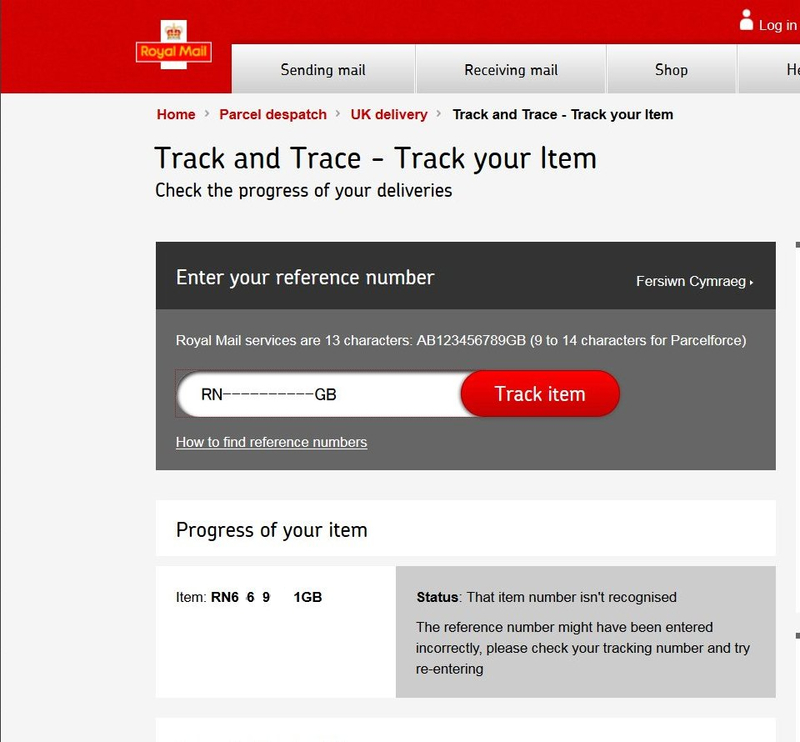
Task: Open the Sending mail menu
Action: click(x=323, y=69)
